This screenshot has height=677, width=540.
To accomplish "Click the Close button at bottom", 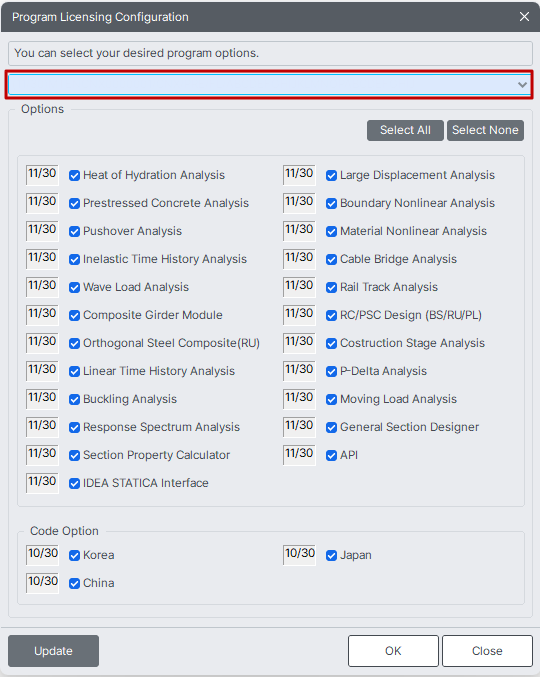I will coord(487,651).
